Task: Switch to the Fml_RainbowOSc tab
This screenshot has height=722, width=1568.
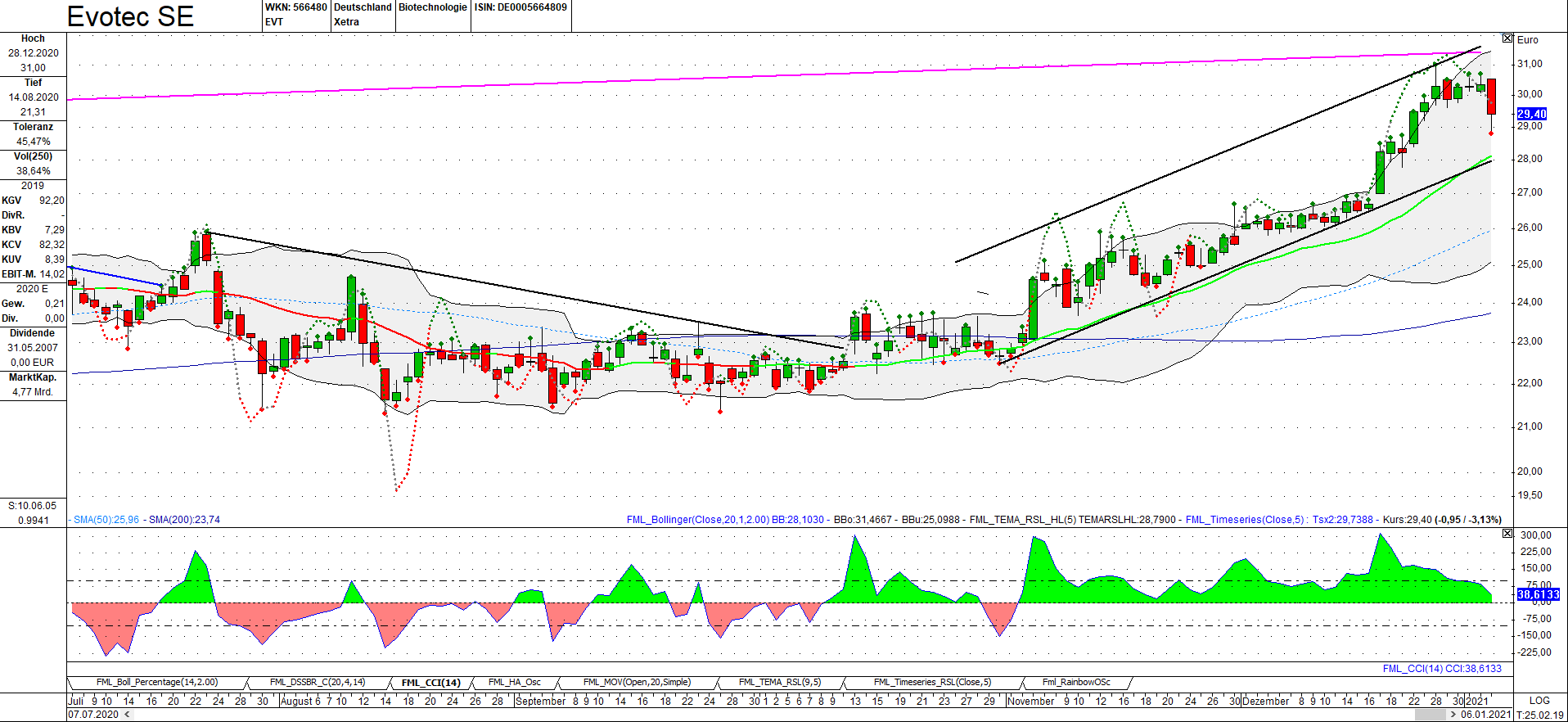Action: pyautogui.click(x=1076, y=683)
